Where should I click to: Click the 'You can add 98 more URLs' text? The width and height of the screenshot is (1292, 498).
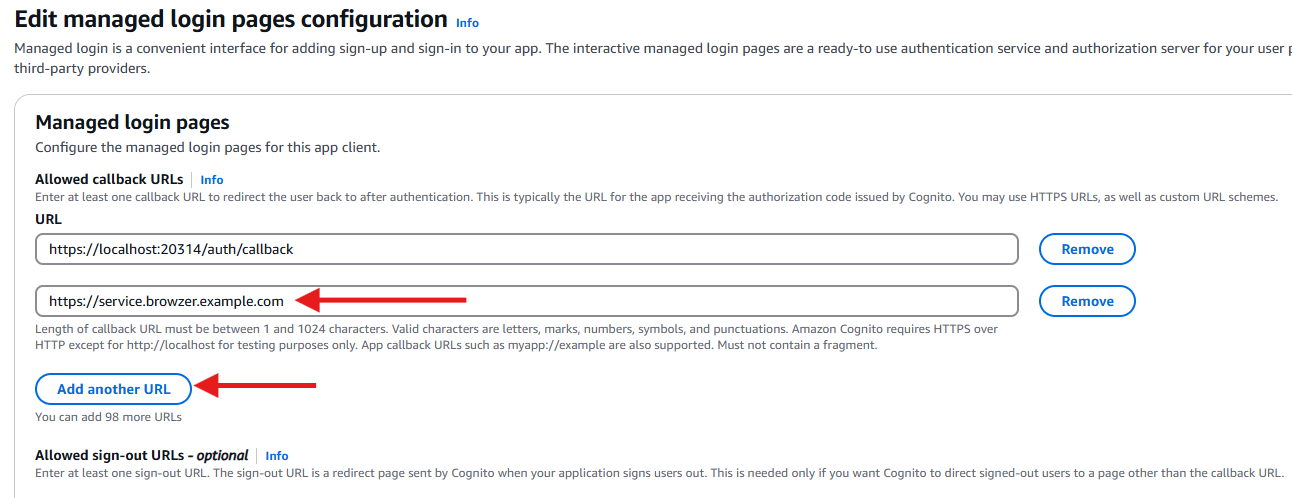108,417
